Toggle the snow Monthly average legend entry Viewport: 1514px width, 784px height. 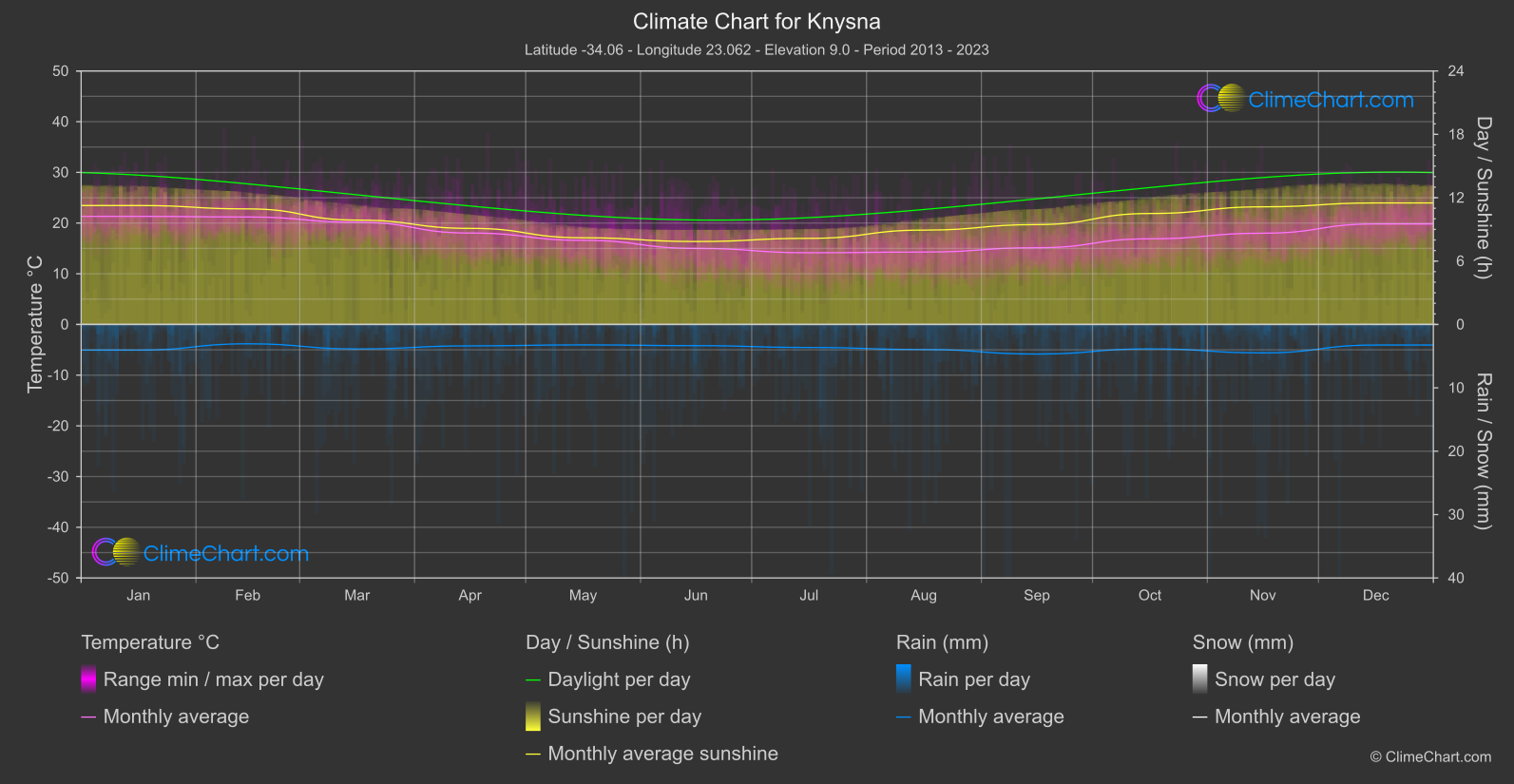1287,717
